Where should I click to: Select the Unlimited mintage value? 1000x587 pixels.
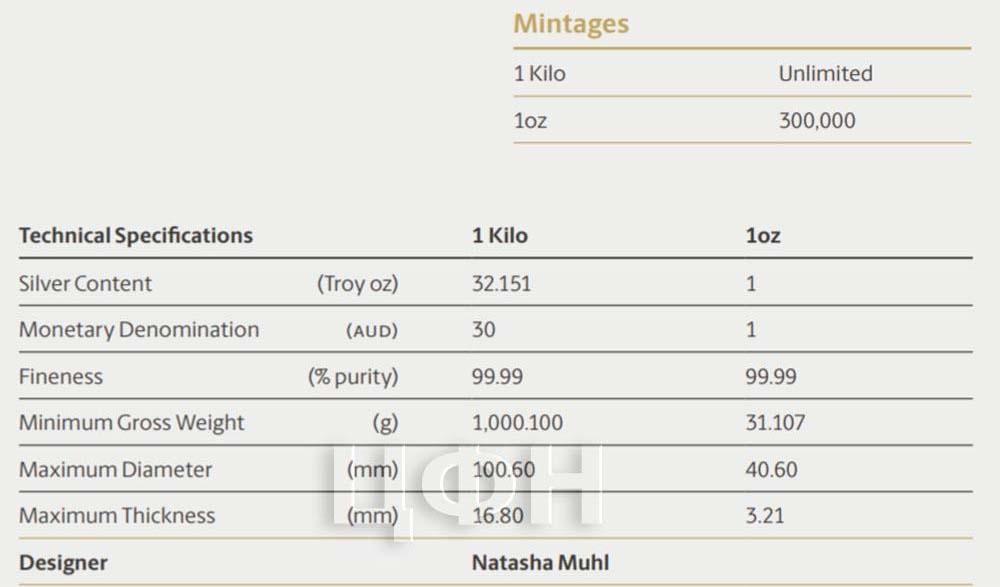click(825, 73)
